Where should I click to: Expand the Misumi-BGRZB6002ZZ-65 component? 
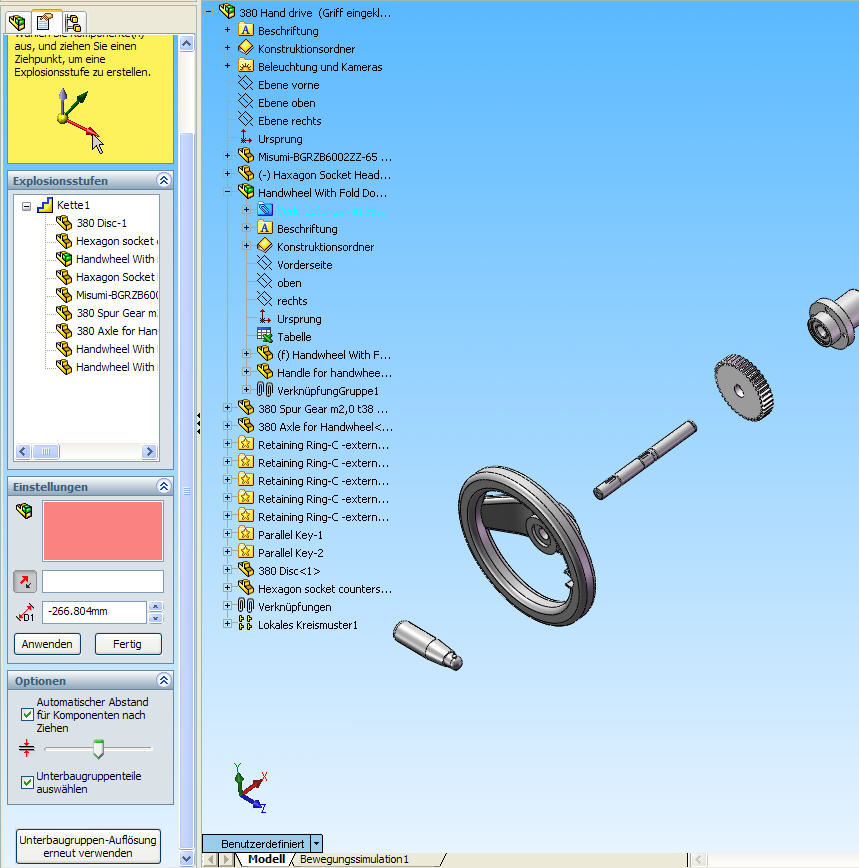point(227,156)
